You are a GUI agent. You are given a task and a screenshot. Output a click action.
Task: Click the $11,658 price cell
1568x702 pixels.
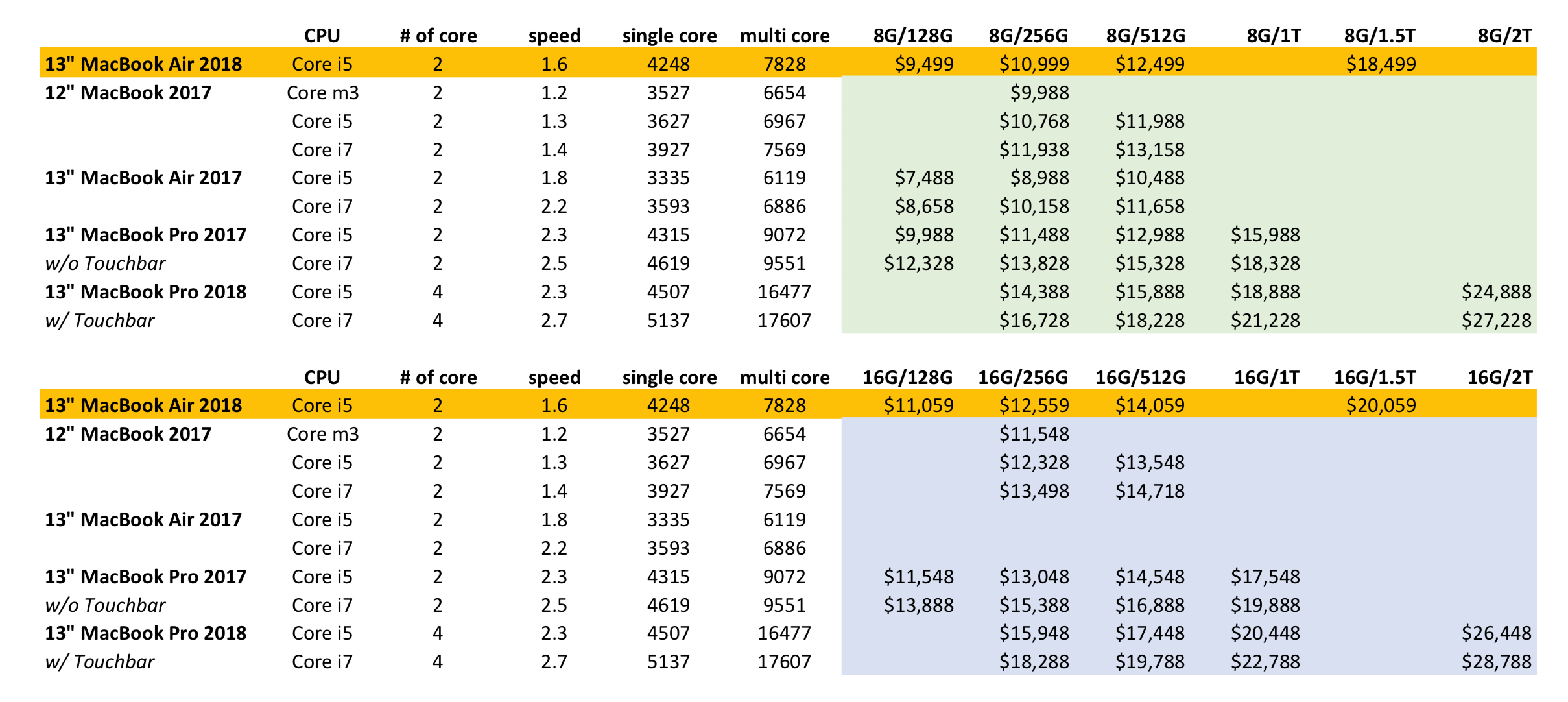tap(1150, 206)
